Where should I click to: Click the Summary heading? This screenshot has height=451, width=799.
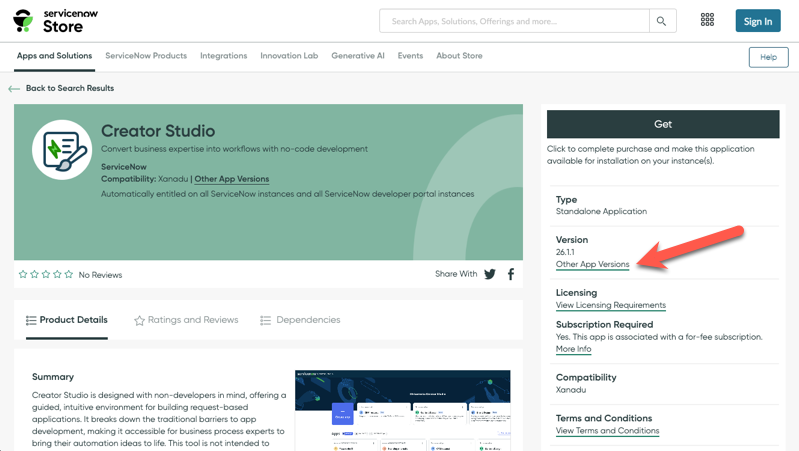[x=53, y=377]
